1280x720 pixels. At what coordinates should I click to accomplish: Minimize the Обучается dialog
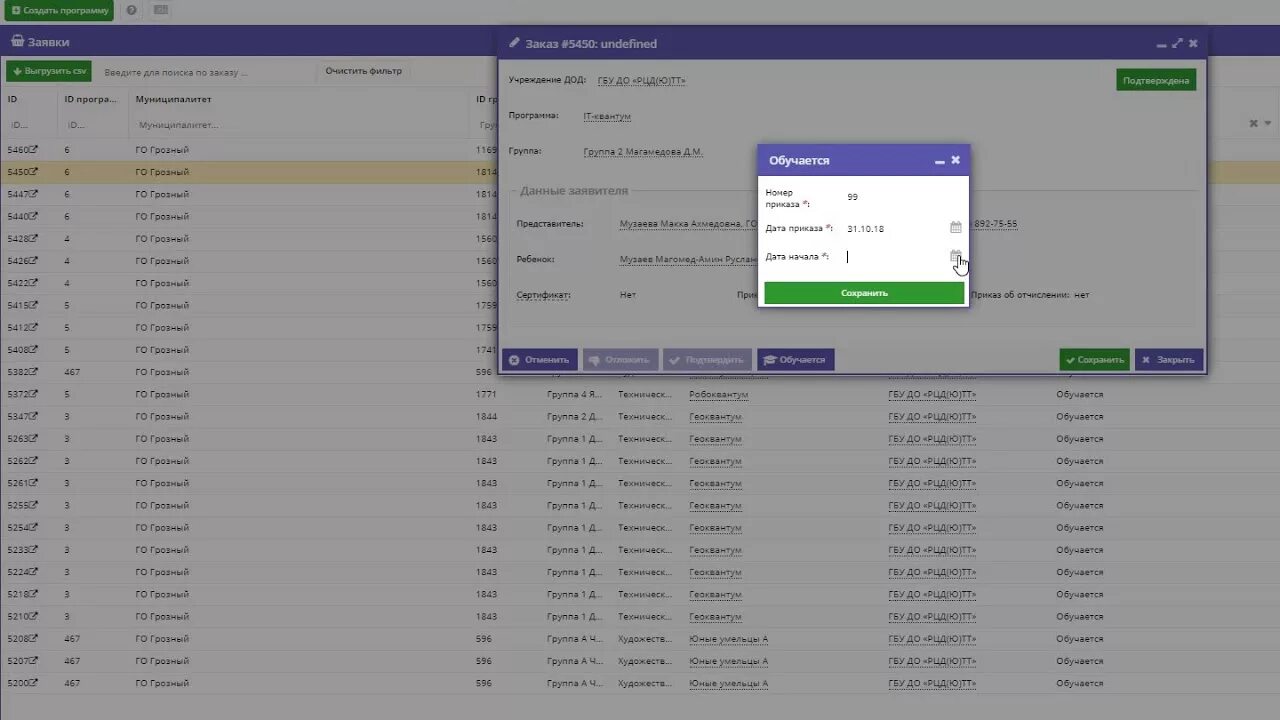click(939, 161)
